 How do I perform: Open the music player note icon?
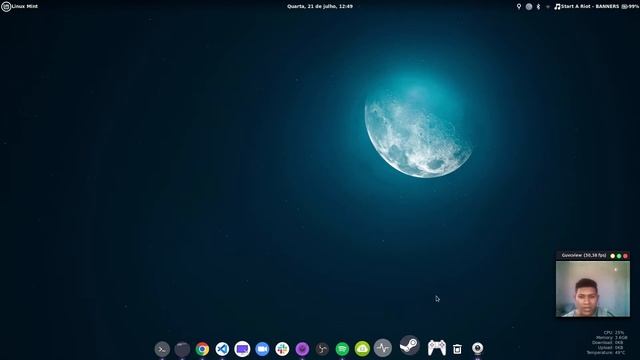click(x=557, y=7)
